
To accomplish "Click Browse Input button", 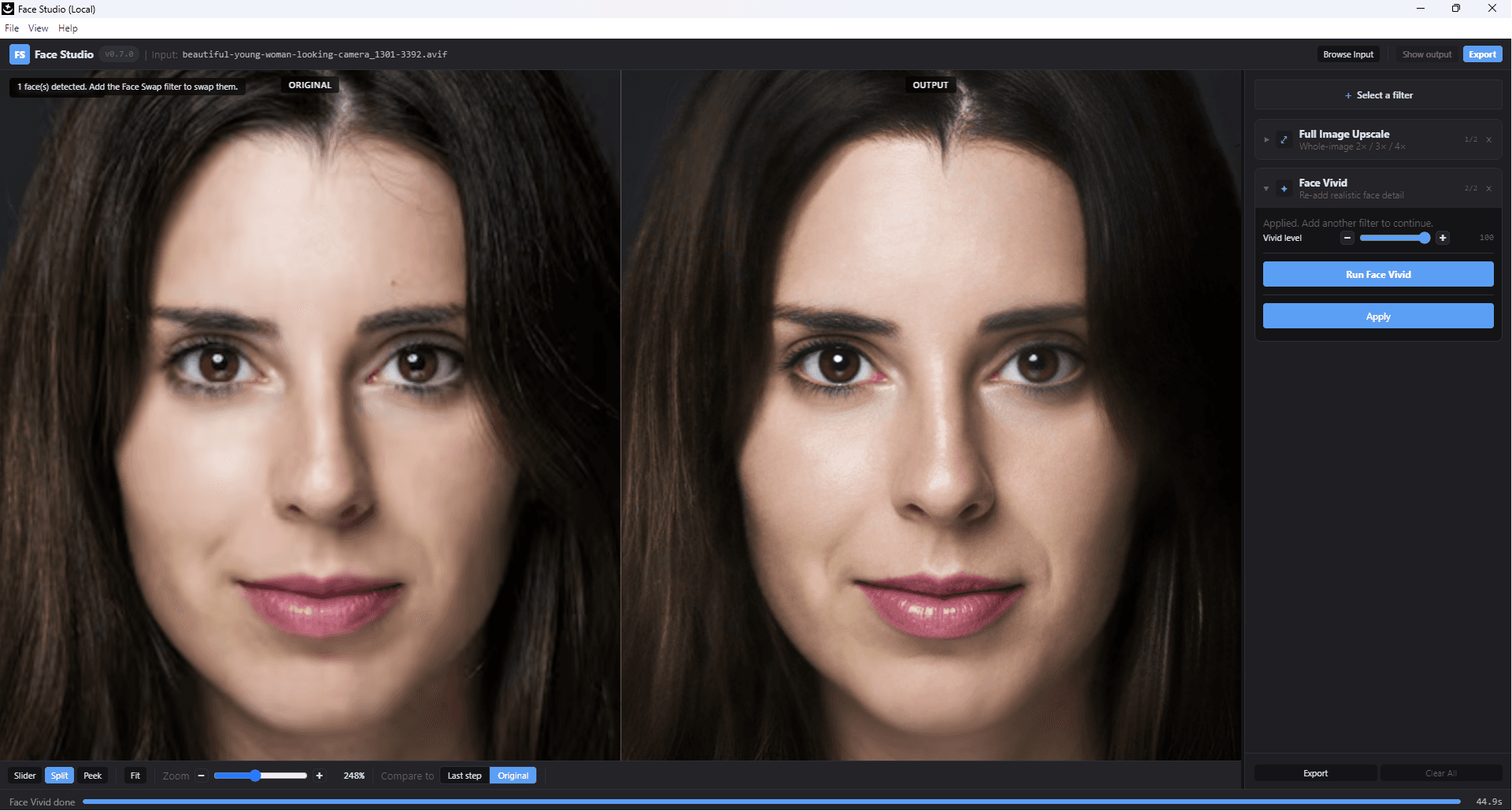I will click(x=1348, y=54).
